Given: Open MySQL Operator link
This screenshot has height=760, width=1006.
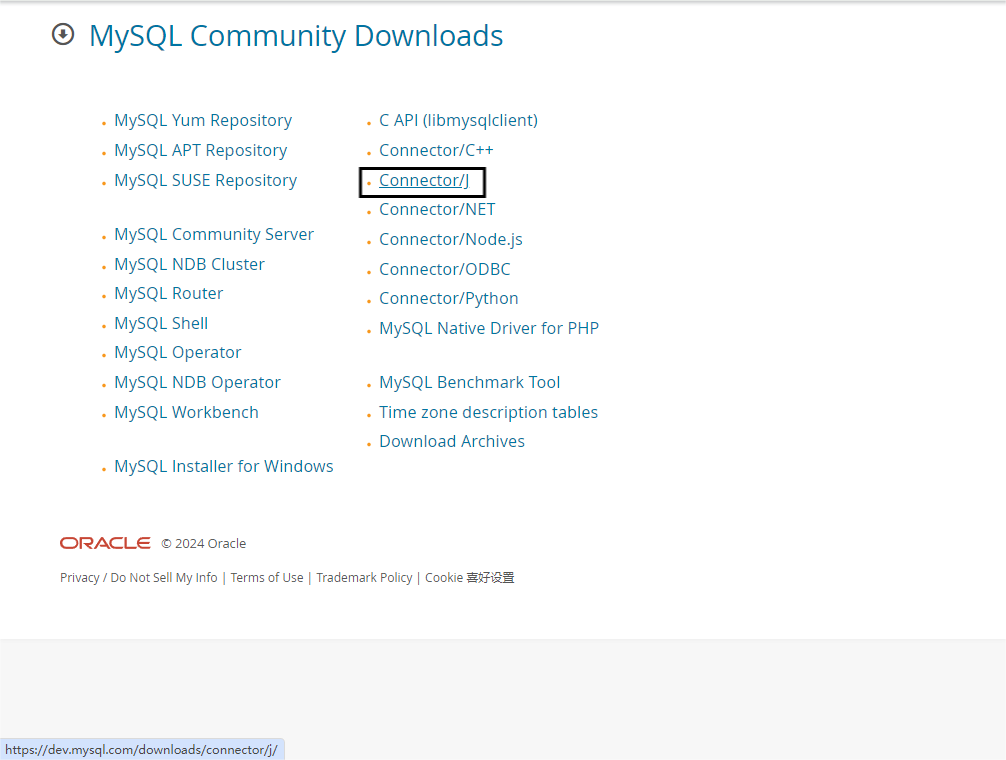Looking at the screenshot, I should [x=178, y=353].
